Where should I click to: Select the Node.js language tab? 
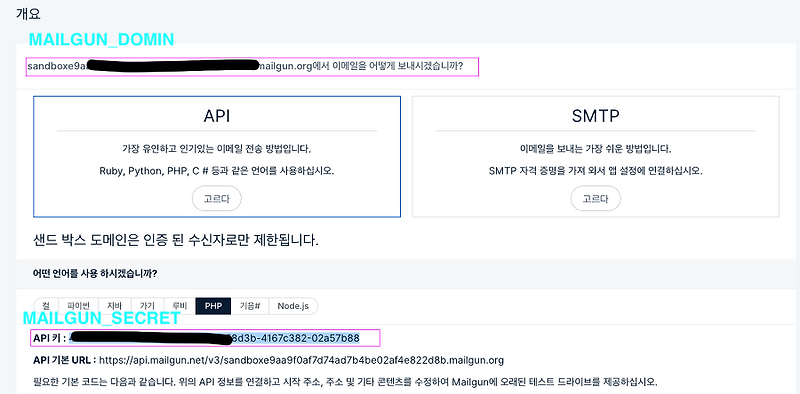click(293, 306)
